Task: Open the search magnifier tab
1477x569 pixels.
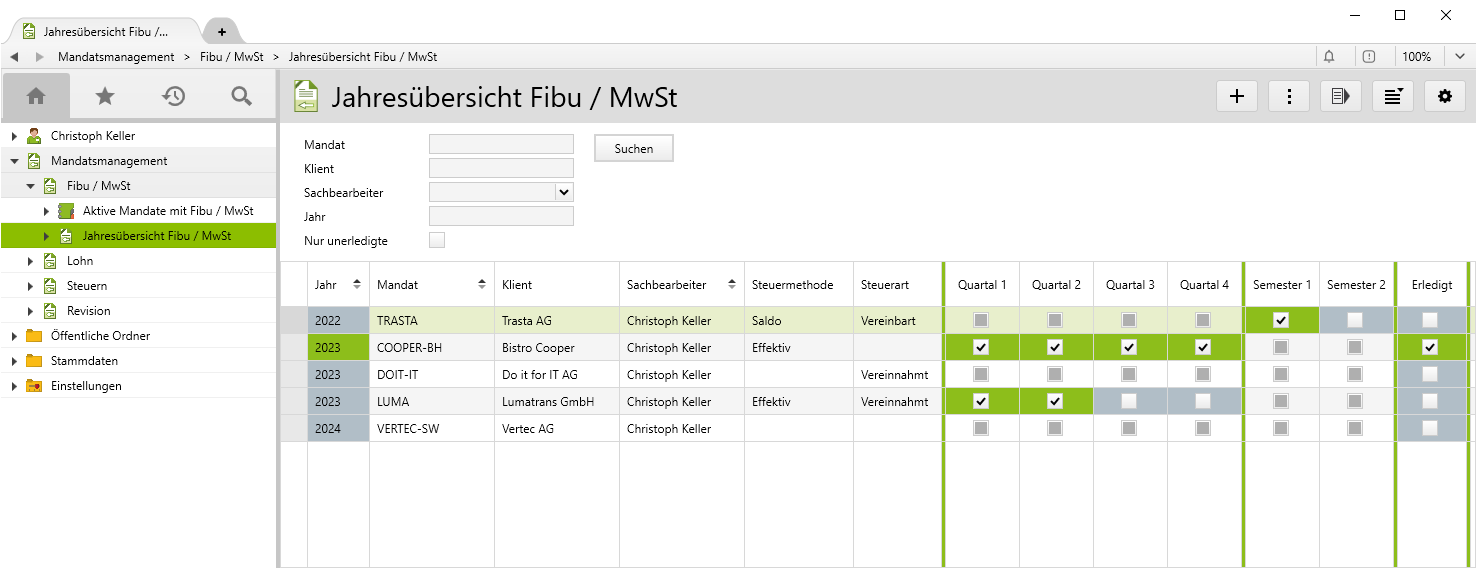Action: [x=241, y=96]
